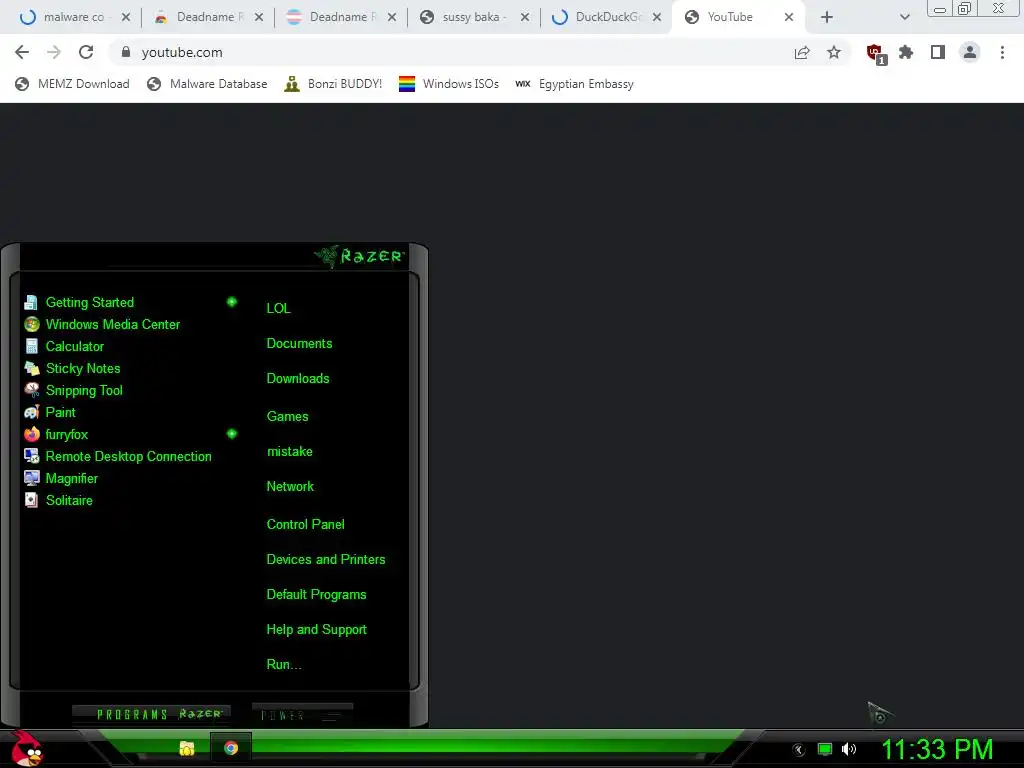Launch Getting Started from Start menu
1024x768 pixels.
89,302
